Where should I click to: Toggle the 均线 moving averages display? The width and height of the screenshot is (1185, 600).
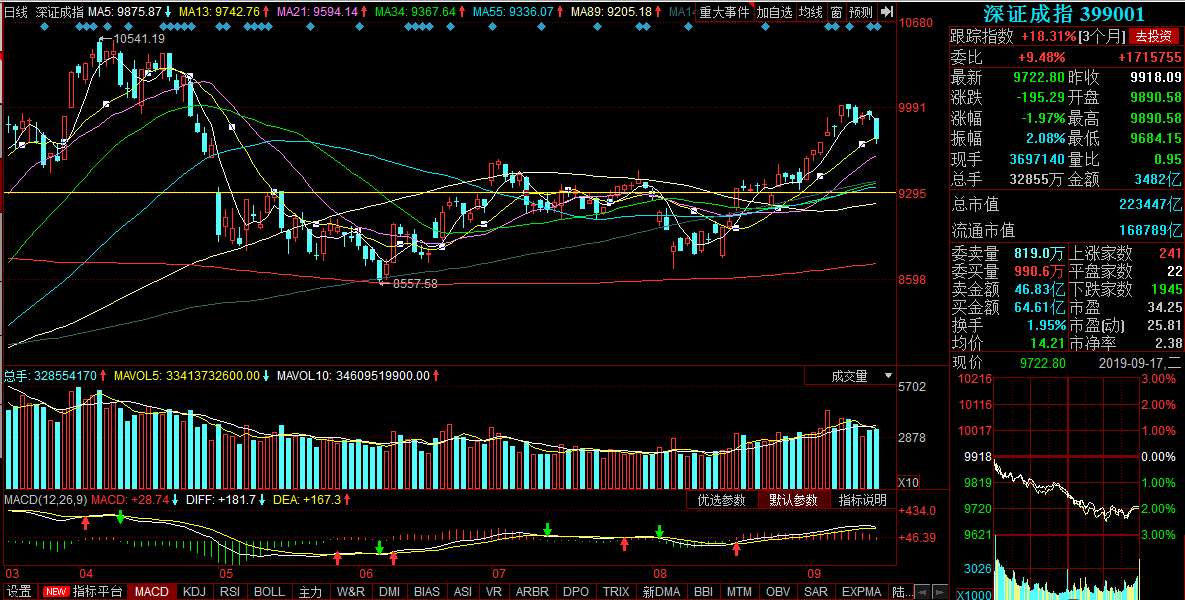pos(811,12)
